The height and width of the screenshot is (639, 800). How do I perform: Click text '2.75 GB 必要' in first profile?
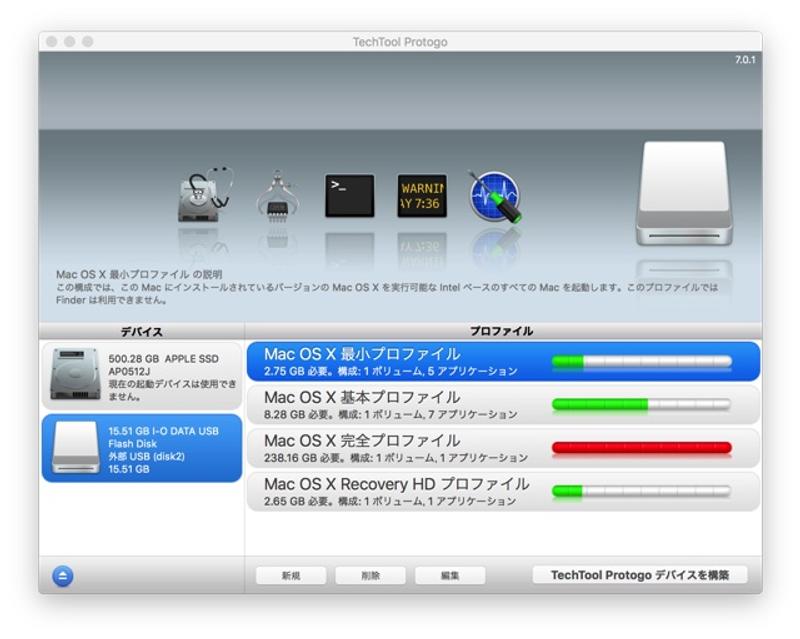point(296,371)
